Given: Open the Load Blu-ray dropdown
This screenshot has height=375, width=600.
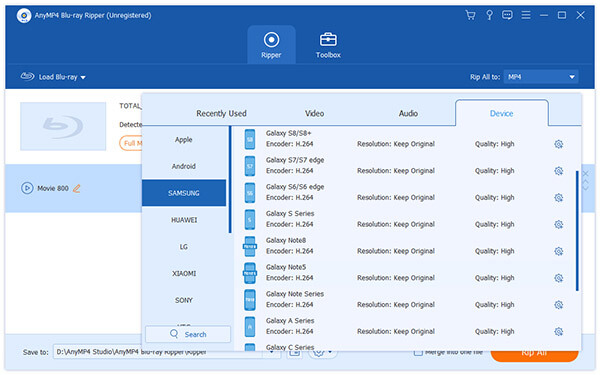Looking at the screenshot, I should click(x=53, y=77).
